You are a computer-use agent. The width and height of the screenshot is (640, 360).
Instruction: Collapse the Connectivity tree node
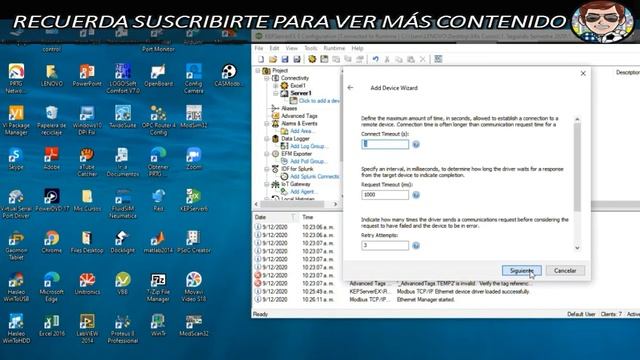tap(267, 78)
